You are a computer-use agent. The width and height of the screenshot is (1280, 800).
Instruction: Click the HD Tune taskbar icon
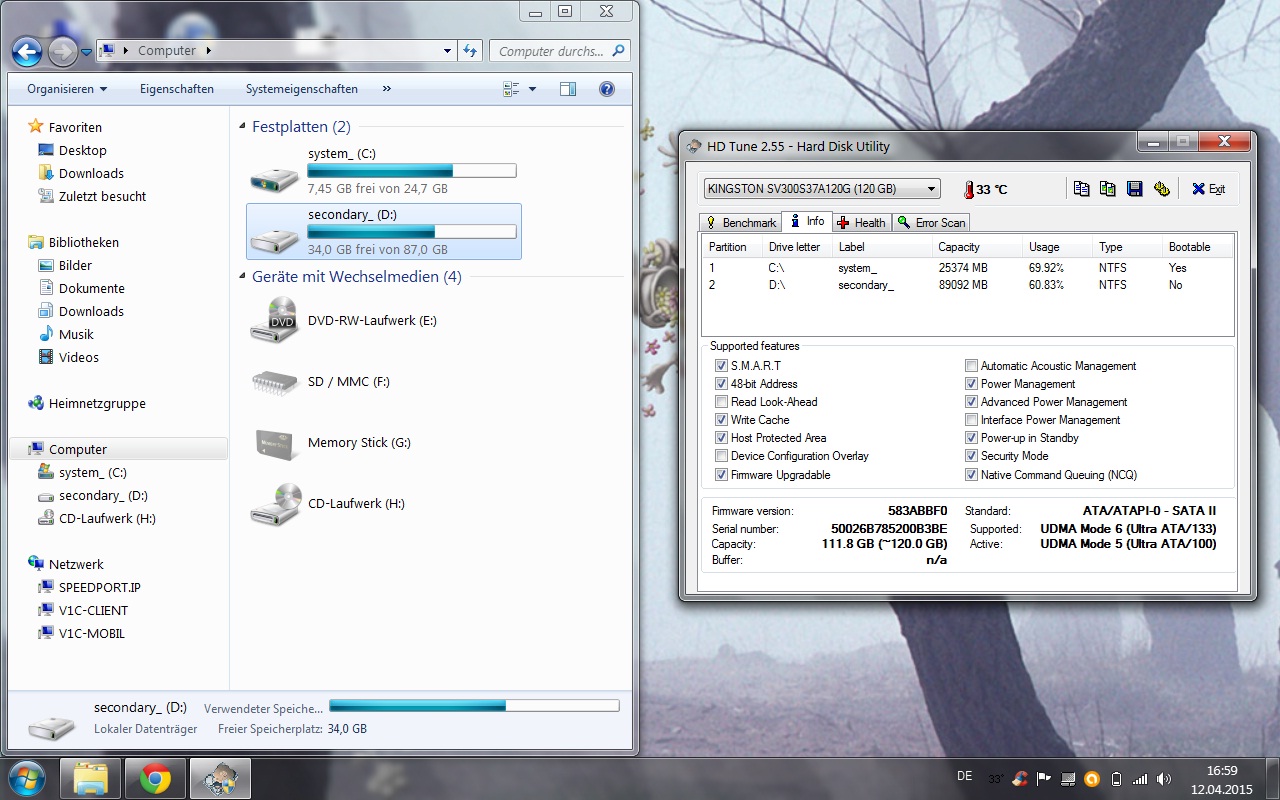click(220, 779)
